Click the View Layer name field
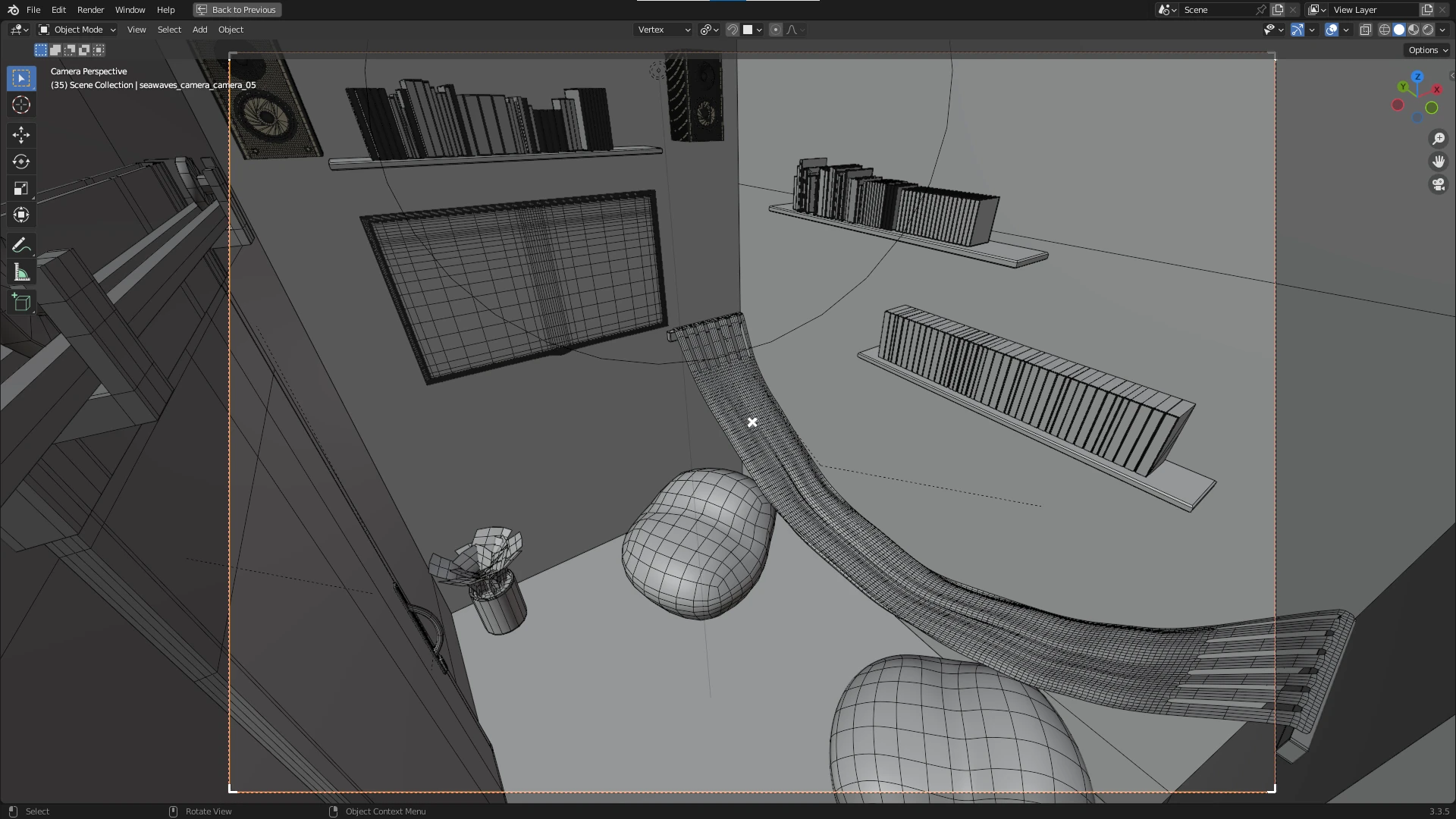 [x=1374, y=10]
